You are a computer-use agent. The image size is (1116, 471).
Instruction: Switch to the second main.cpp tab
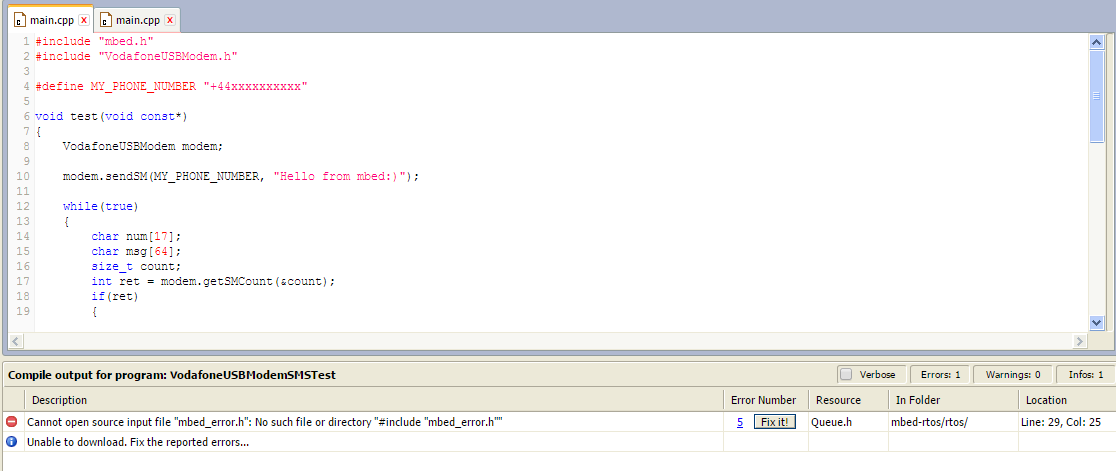(x=138, y=20)
